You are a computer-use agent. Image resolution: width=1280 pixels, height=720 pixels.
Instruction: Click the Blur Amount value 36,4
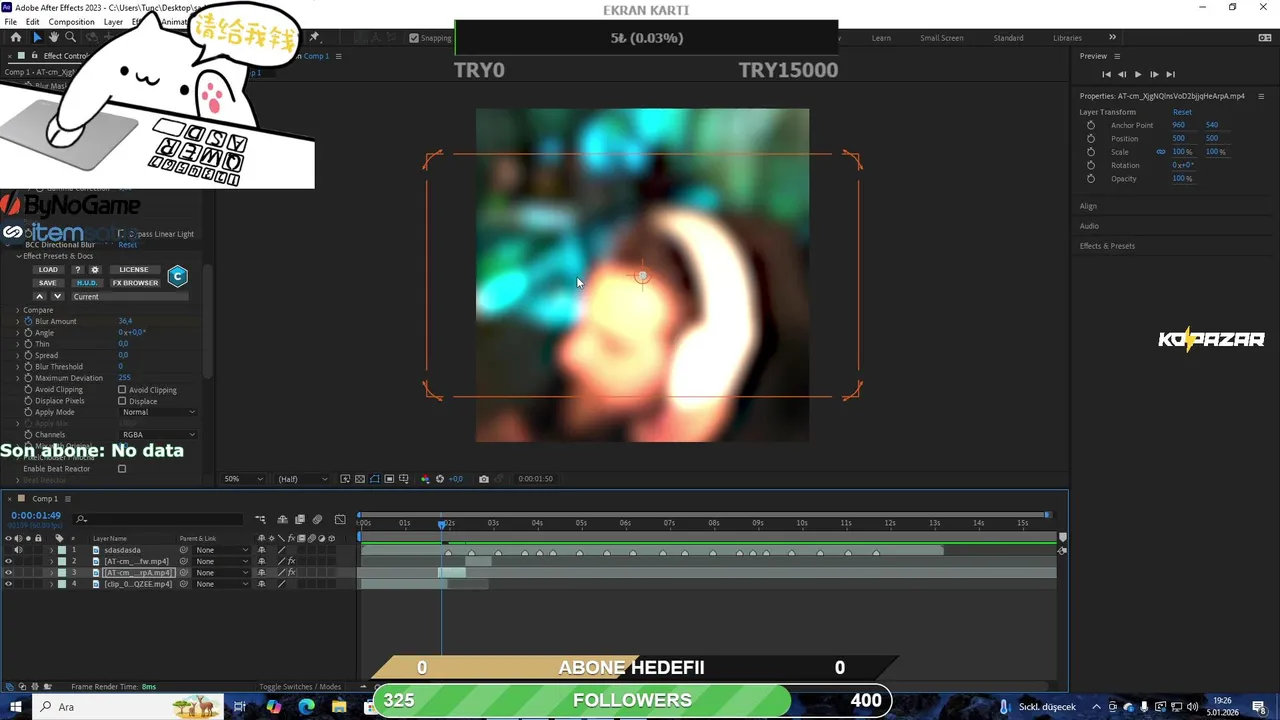125,321
